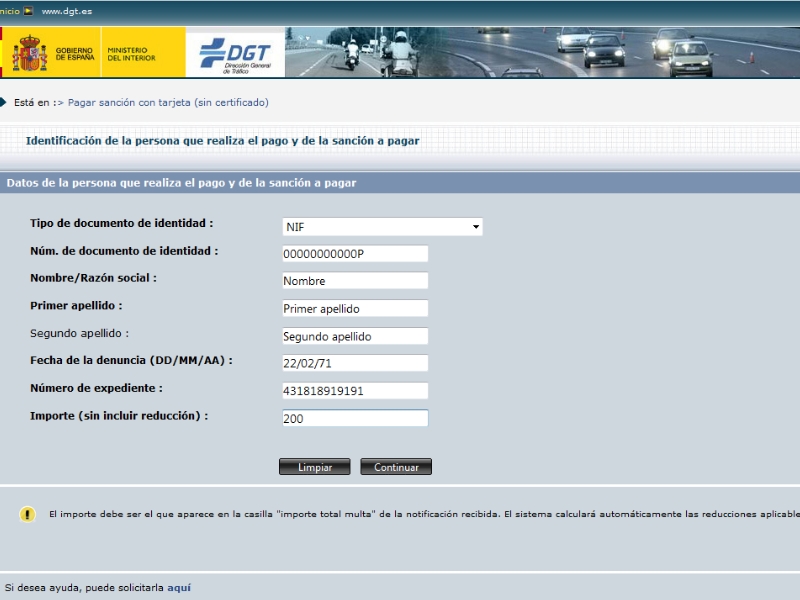This screenshot has height=600, width=800.
Task: Click the Nombre/Razón social label
Action: tap(93, 278)
